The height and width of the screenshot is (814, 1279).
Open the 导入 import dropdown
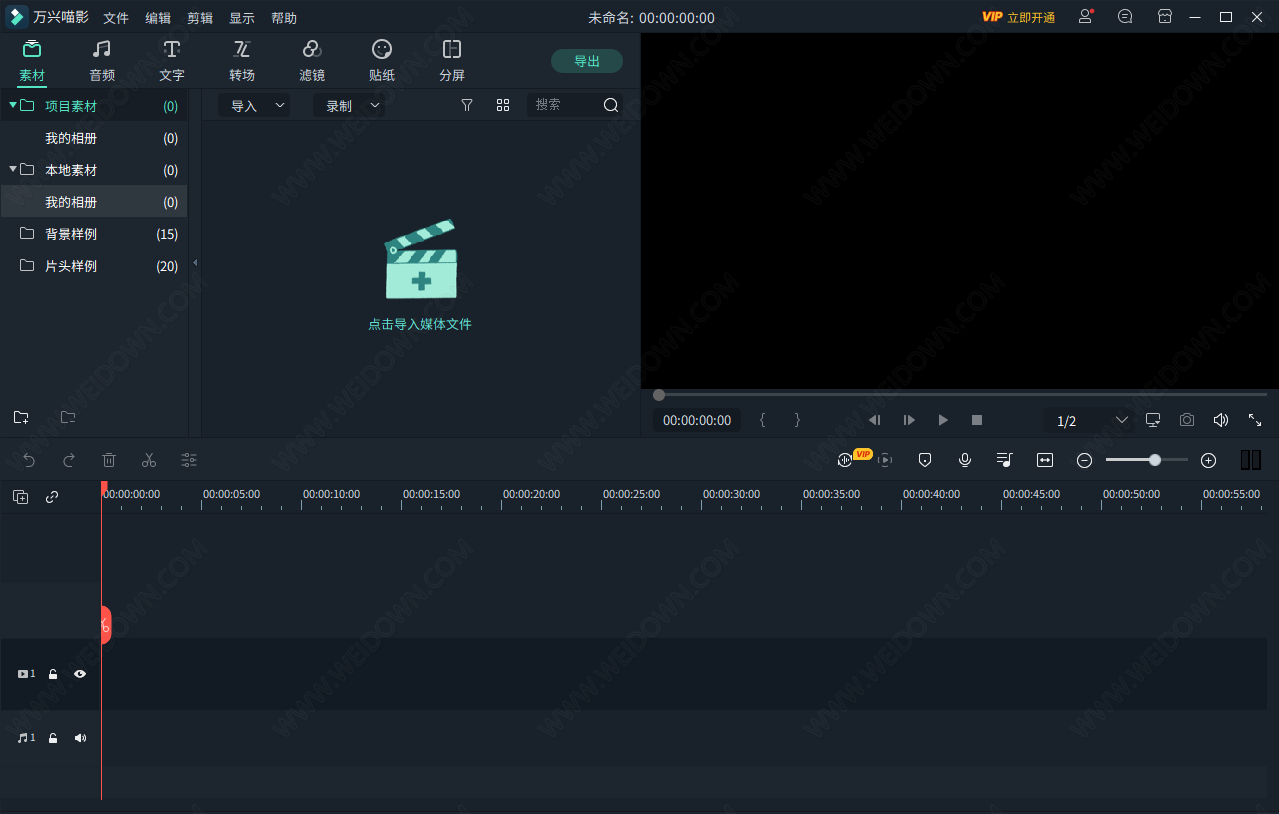(254, 105)
